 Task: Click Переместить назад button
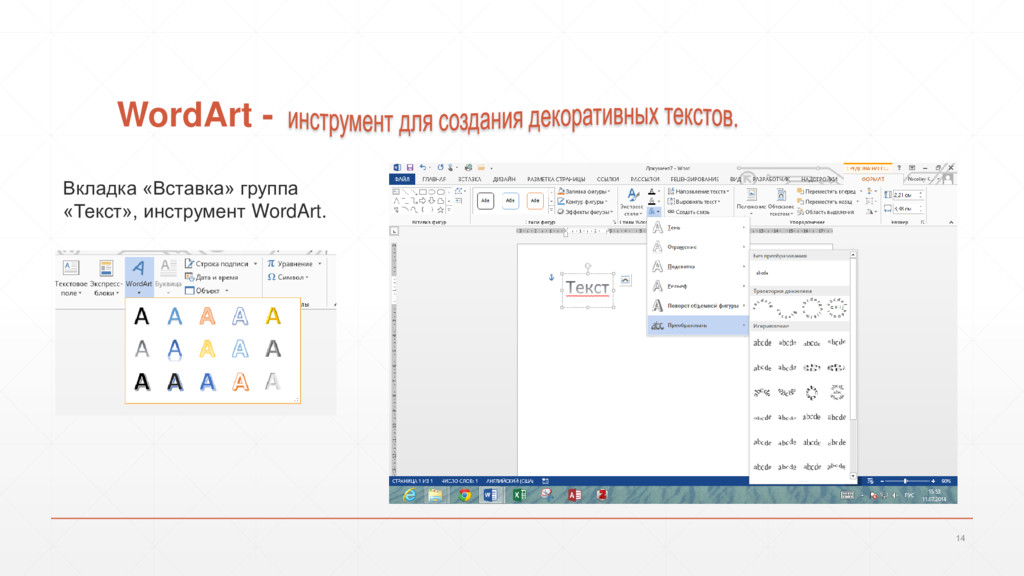pos(828,202)
